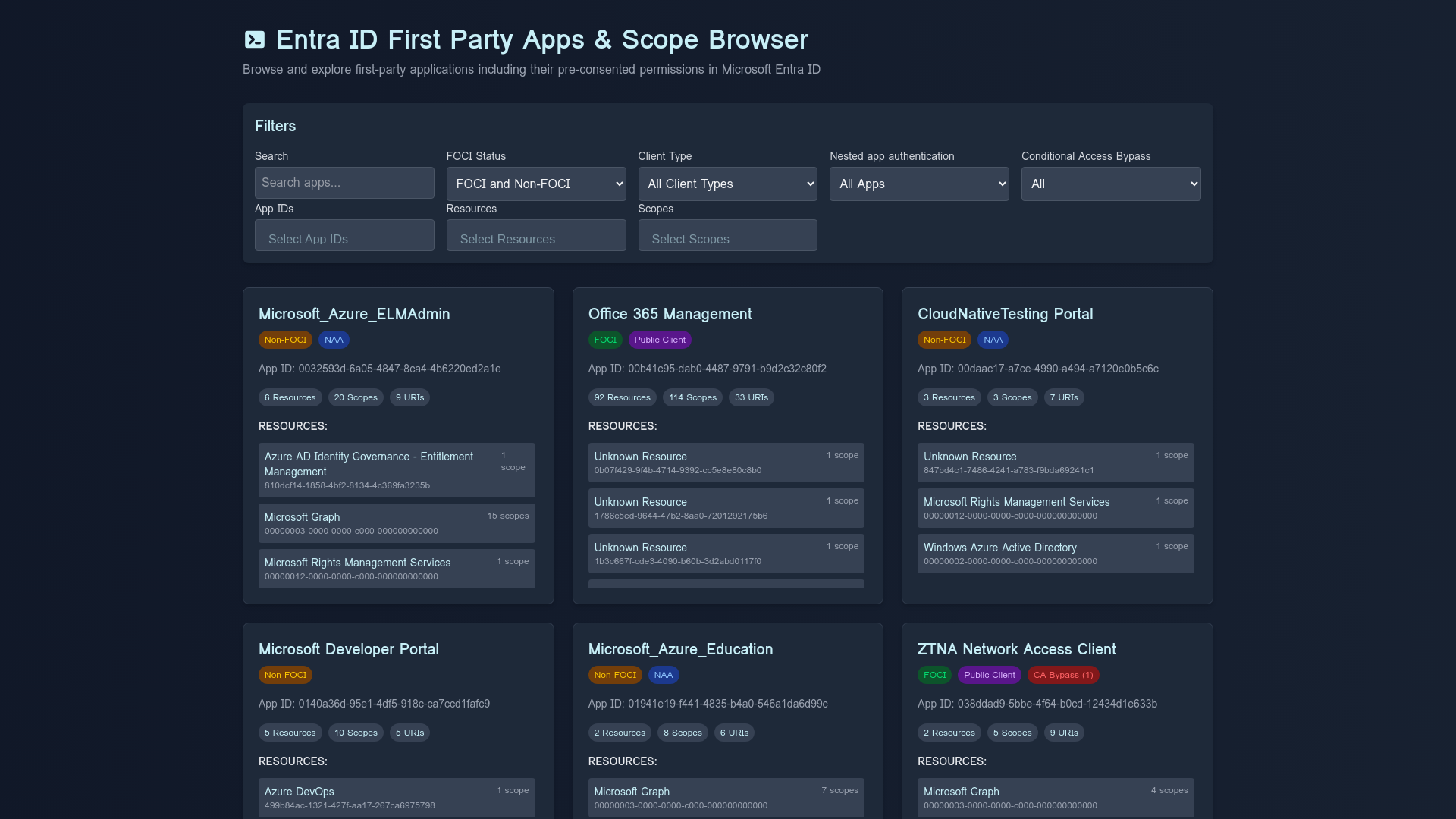1456x819 pixels.
Task: Open the Select Scopes multiselect
Action: (727, 235)
